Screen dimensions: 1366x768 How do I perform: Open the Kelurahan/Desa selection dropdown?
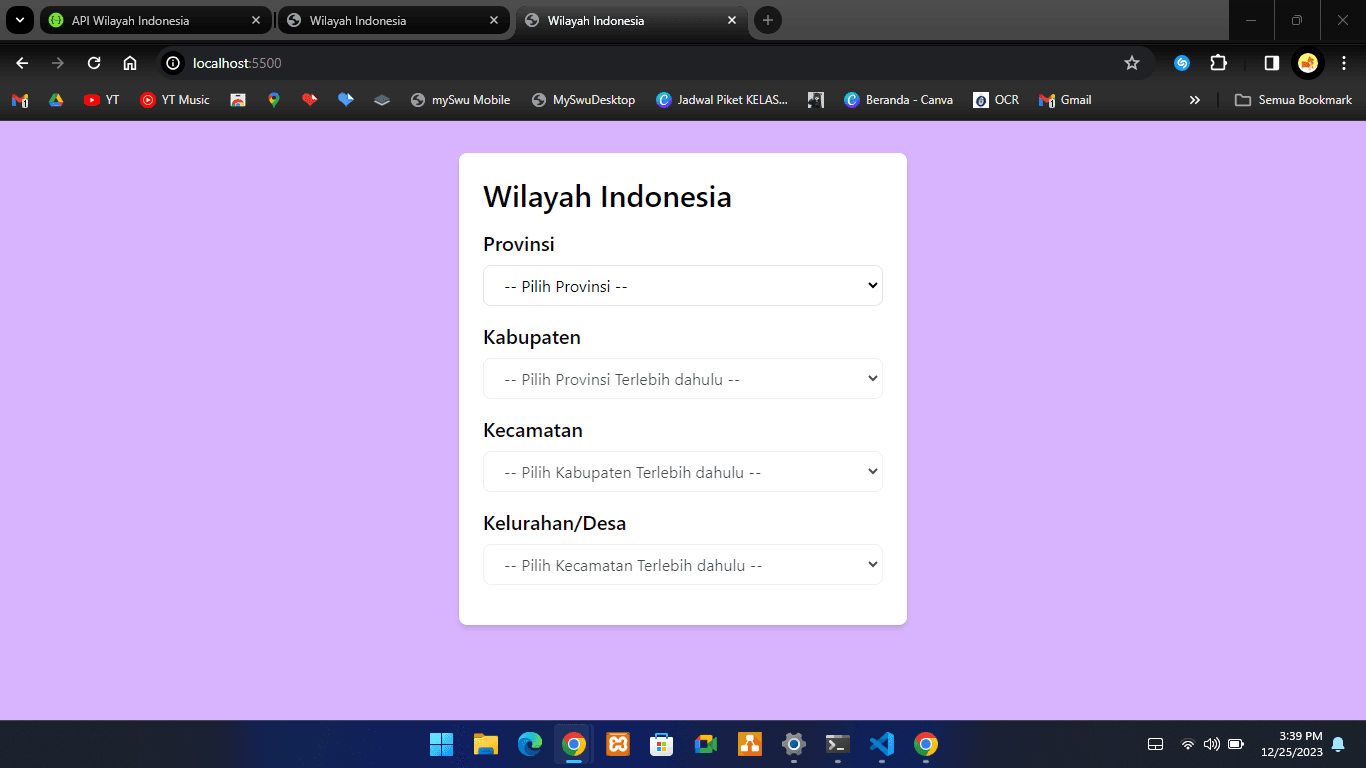click(683, 564)
